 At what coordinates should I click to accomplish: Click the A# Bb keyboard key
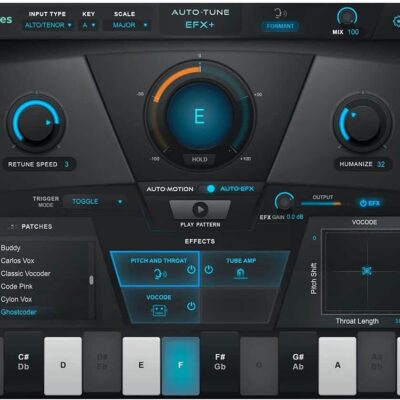(x=377, y=362)
